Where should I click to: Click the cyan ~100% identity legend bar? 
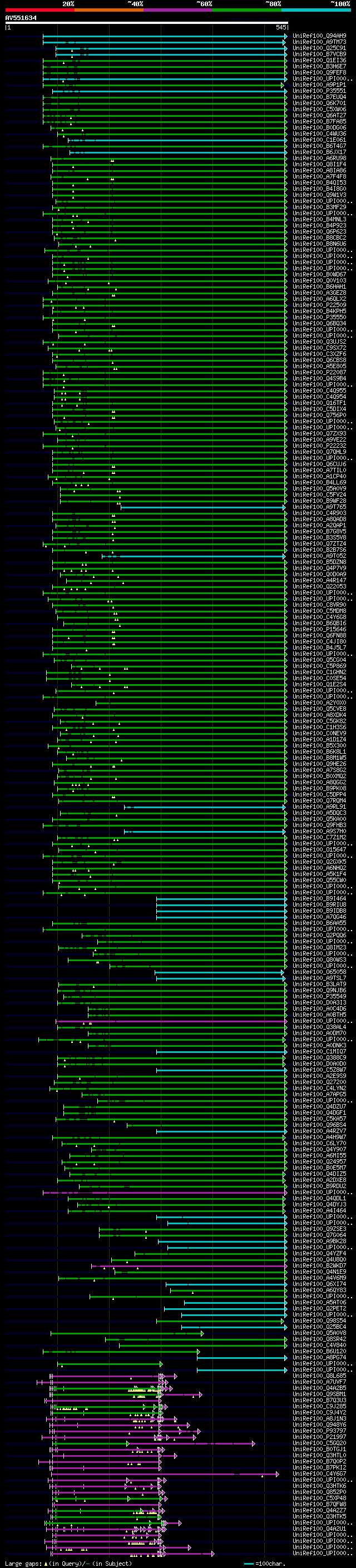(316, 10)
